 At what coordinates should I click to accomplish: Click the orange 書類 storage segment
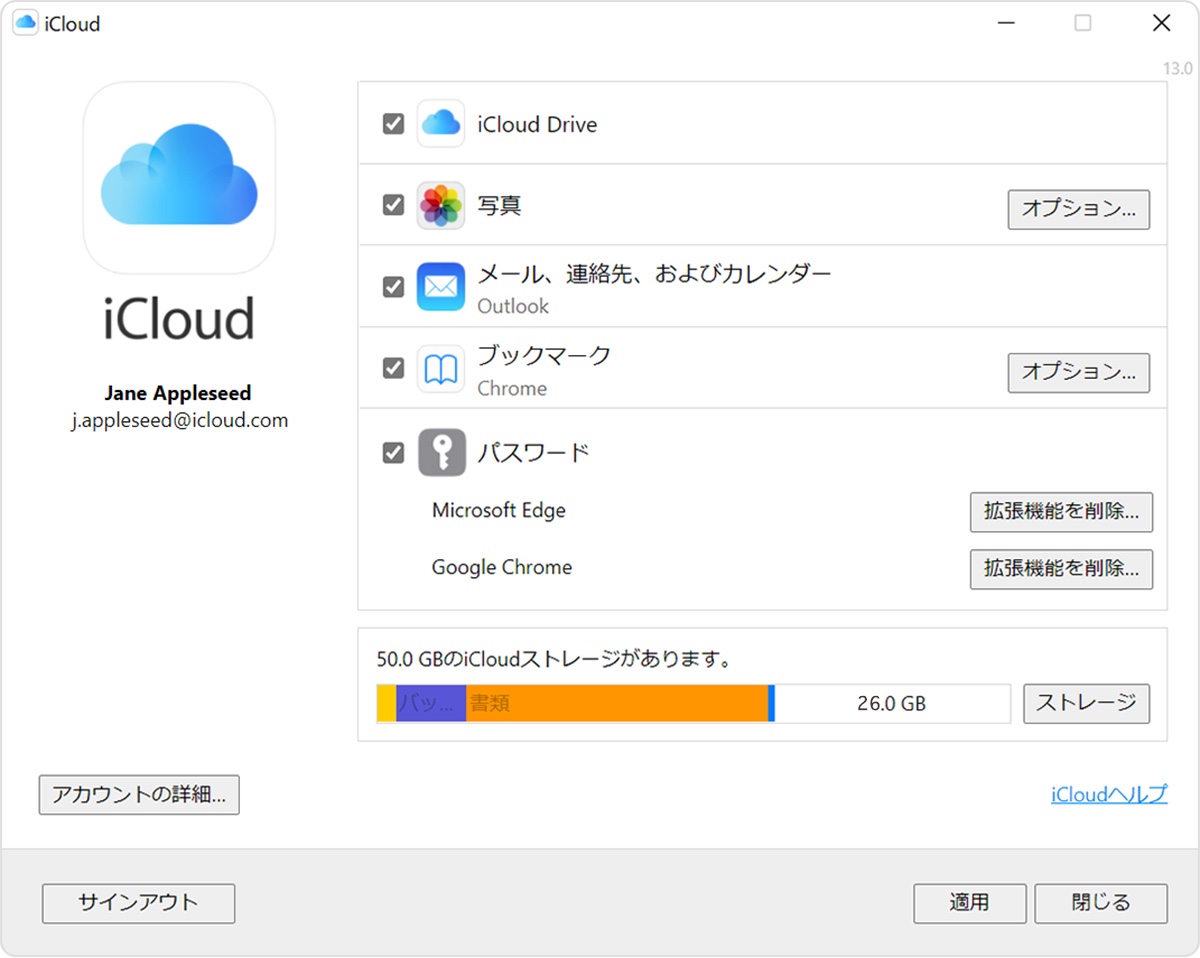617,703
